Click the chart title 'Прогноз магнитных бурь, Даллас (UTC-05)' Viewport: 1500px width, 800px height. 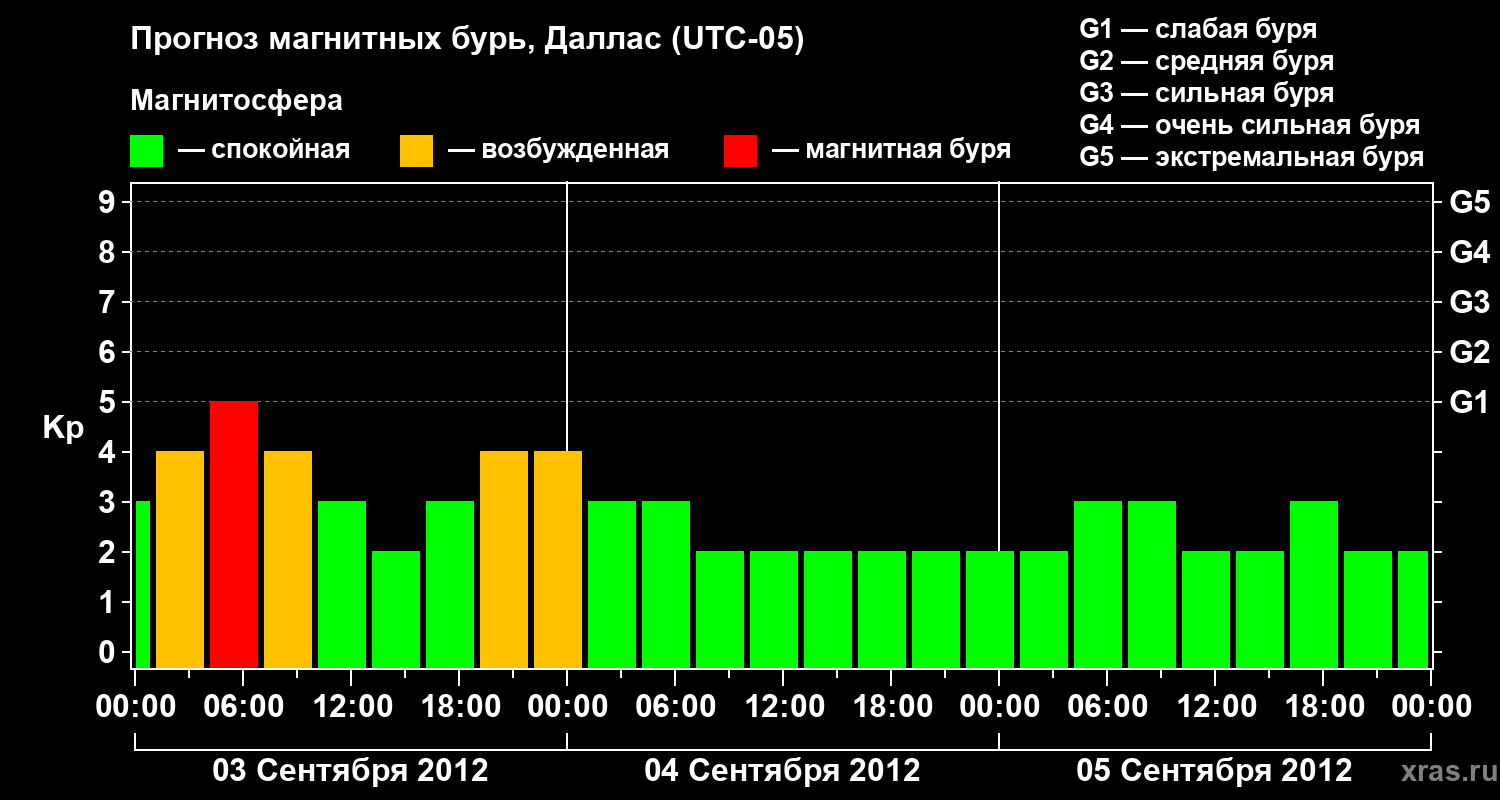(x=467, y=40)
